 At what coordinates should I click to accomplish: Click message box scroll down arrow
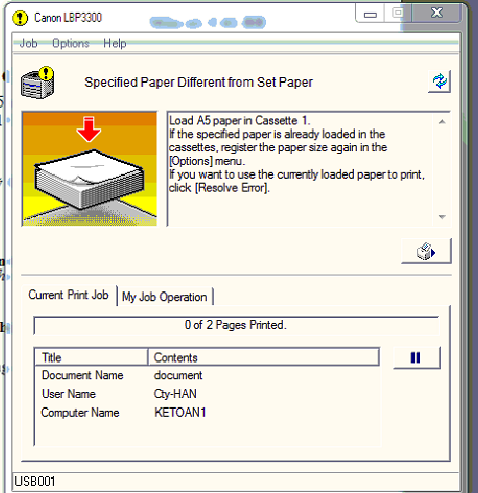442,217
